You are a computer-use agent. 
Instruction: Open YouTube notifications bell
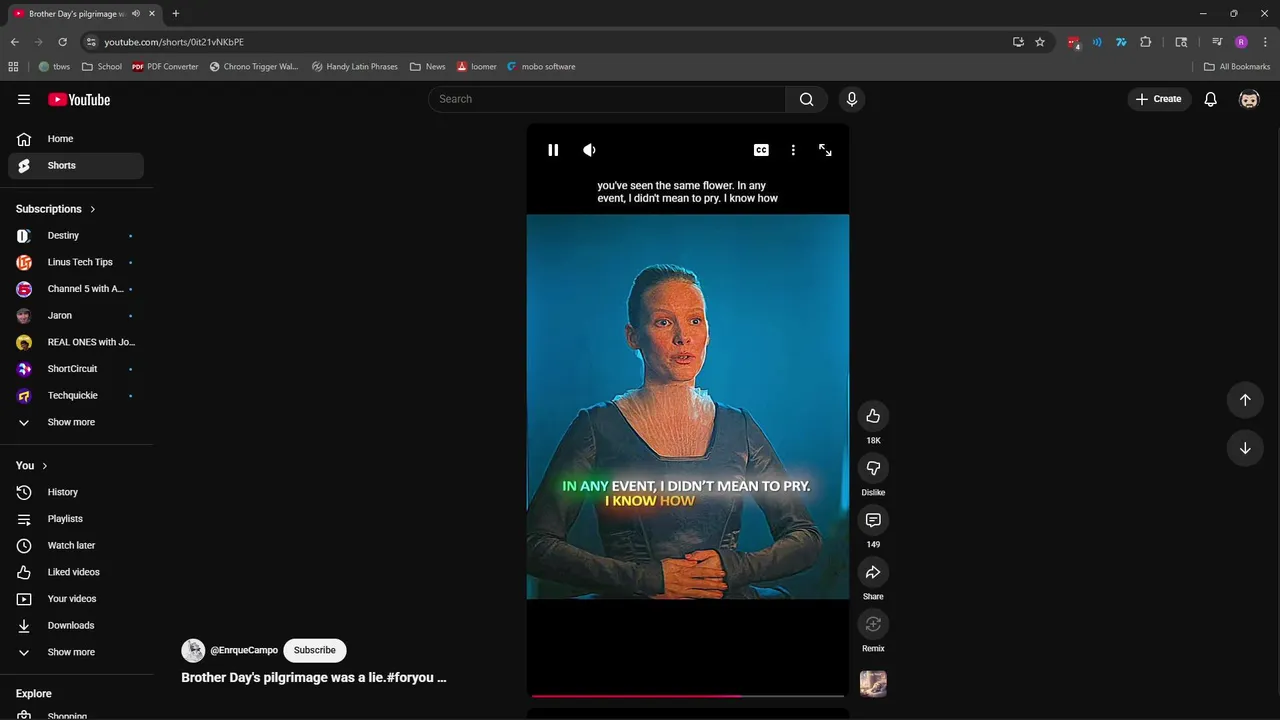click(x=1210, y=99)
